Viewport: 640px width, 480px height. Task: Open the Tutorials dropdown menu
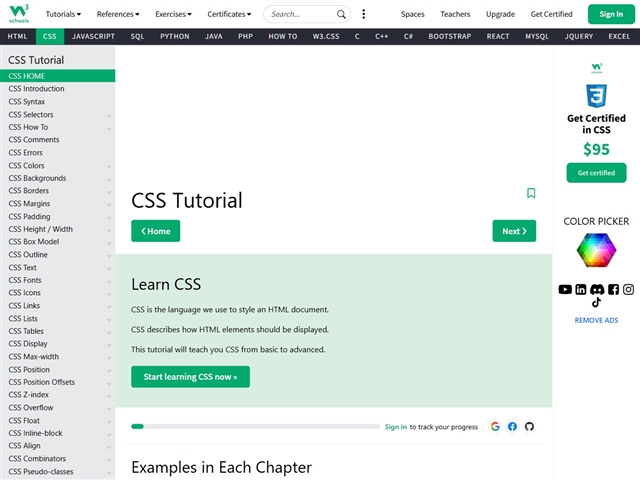tap(63, 14)
